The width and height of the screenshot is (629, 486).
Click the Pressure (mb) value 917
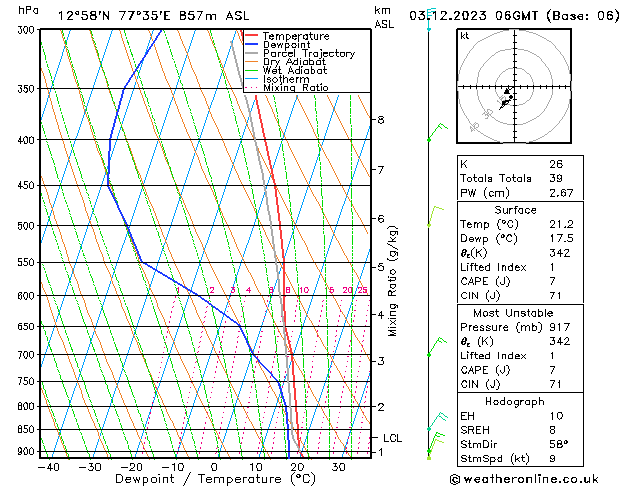click(x=560, y=328)
